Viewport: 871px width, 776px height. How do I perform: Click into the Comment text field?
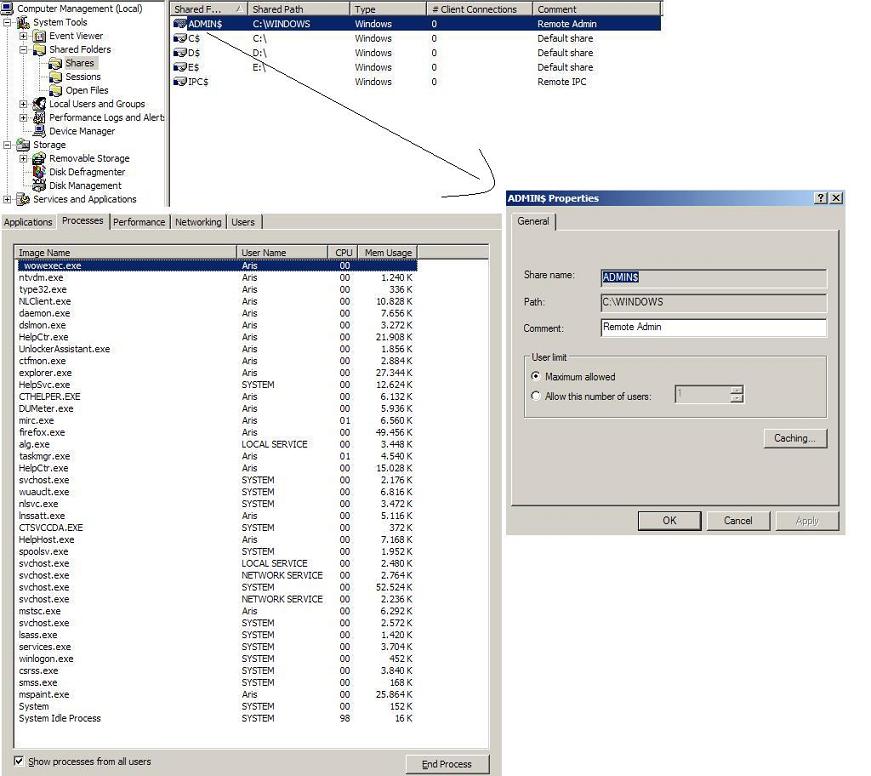[x=713, y=327]
